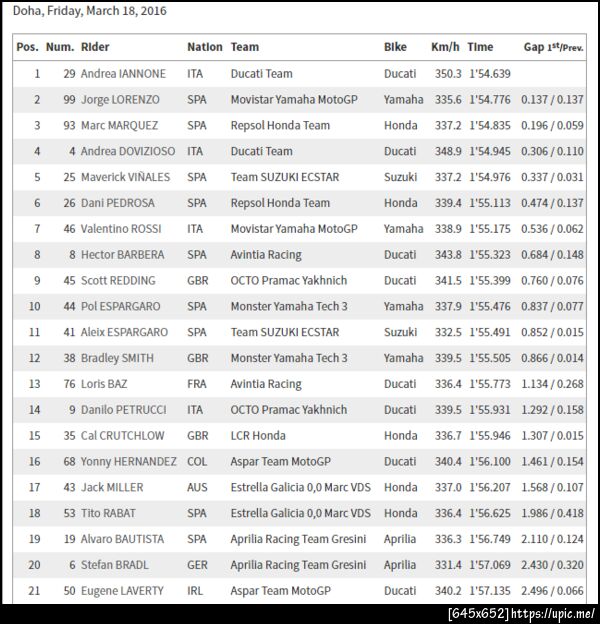The width and height of the screenshot is (600, 624).
Task: Select rider Jorge LORENZO
Action: pos(122,99)
